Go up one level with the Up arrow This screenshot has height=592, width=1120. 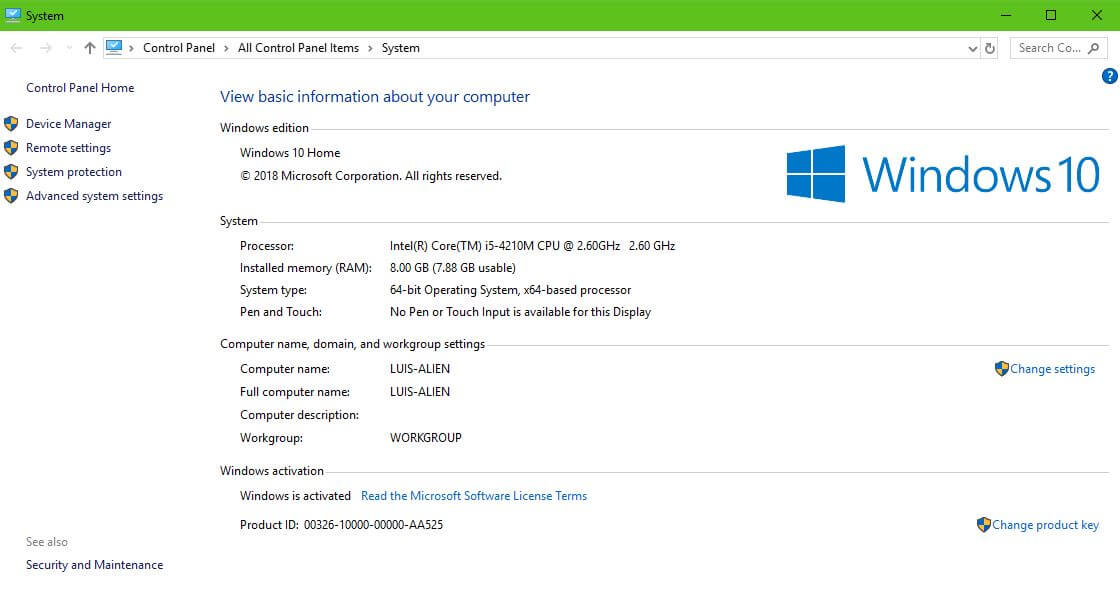(89, 48)
